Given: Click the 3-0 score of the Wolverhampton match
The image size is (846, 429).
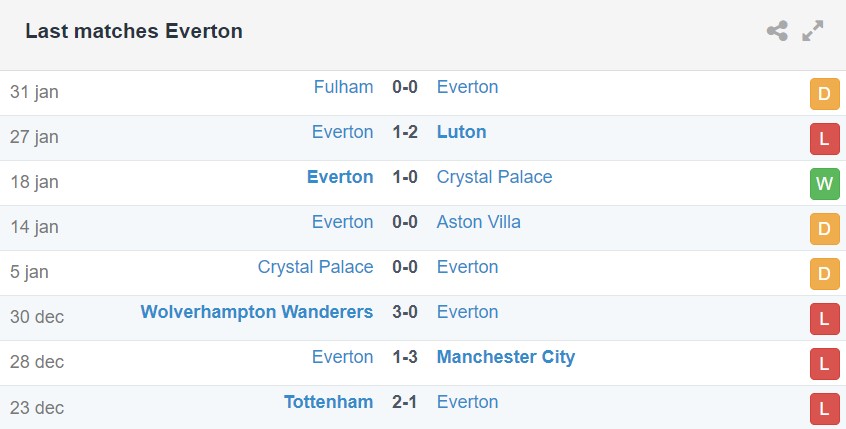Looking at the screenshot, I should 405,312.
